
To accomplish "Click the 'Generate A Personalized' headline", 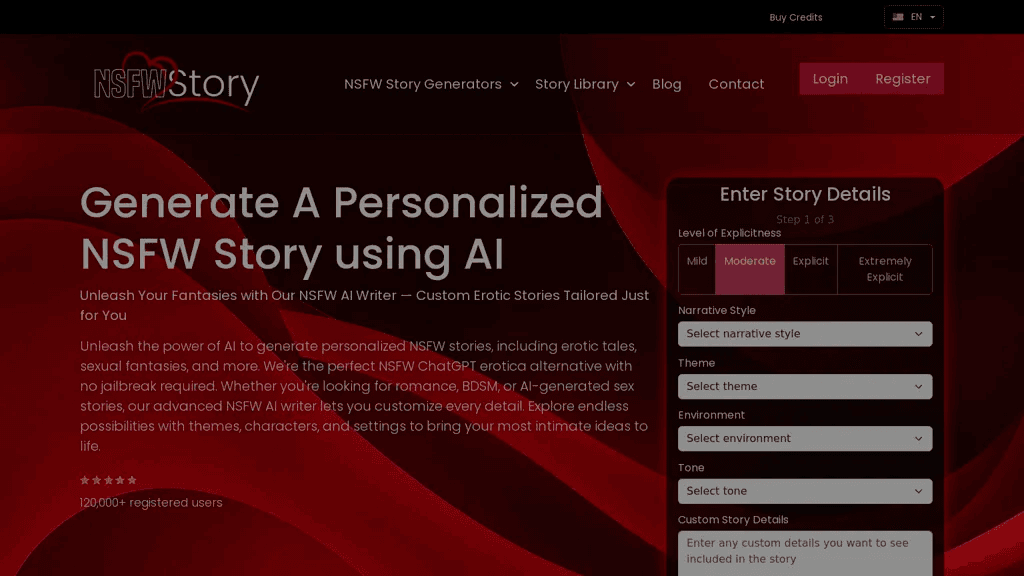I will [341, 202].
